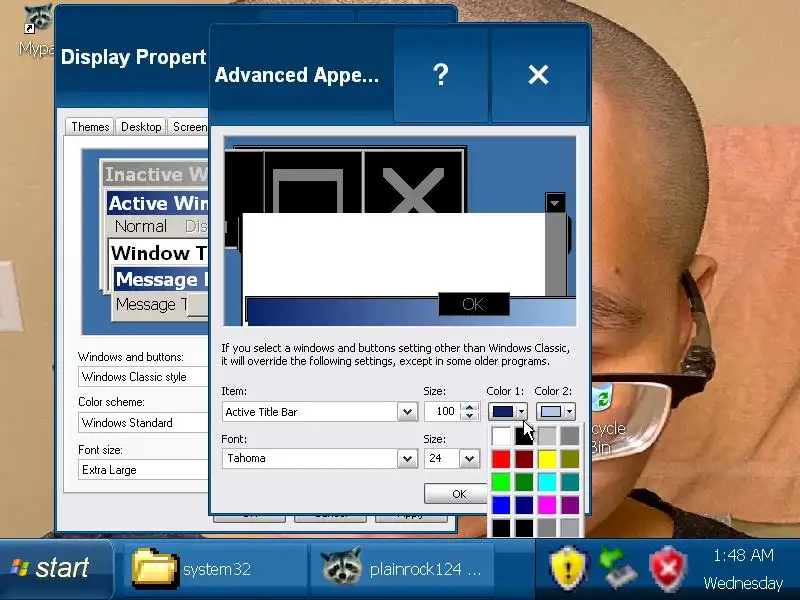
Task: Pick the navy blue swatch
Action: click(524, 505)
